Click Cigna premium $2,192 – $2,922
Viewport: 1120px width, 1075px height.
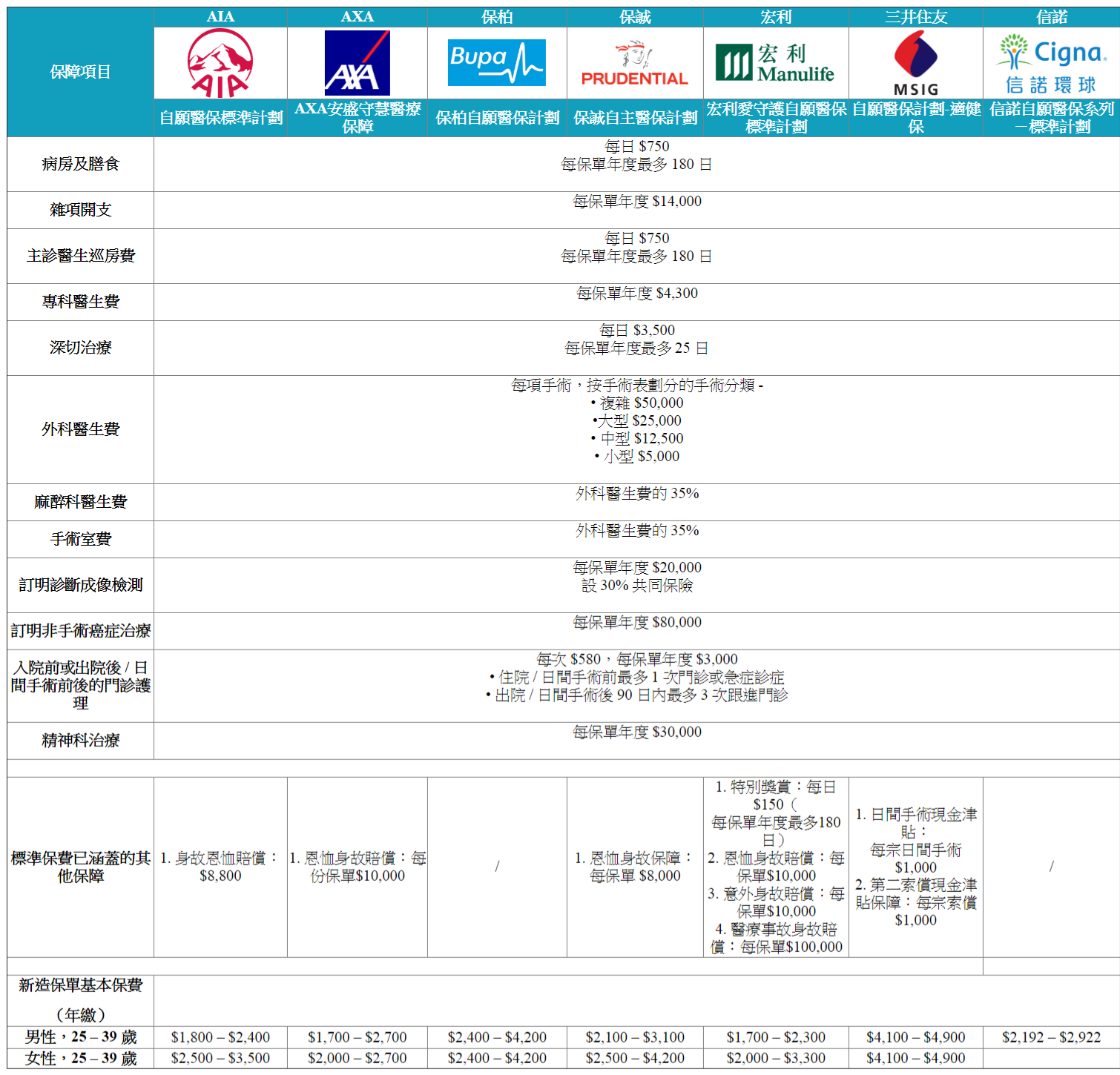point(1052,1037)
